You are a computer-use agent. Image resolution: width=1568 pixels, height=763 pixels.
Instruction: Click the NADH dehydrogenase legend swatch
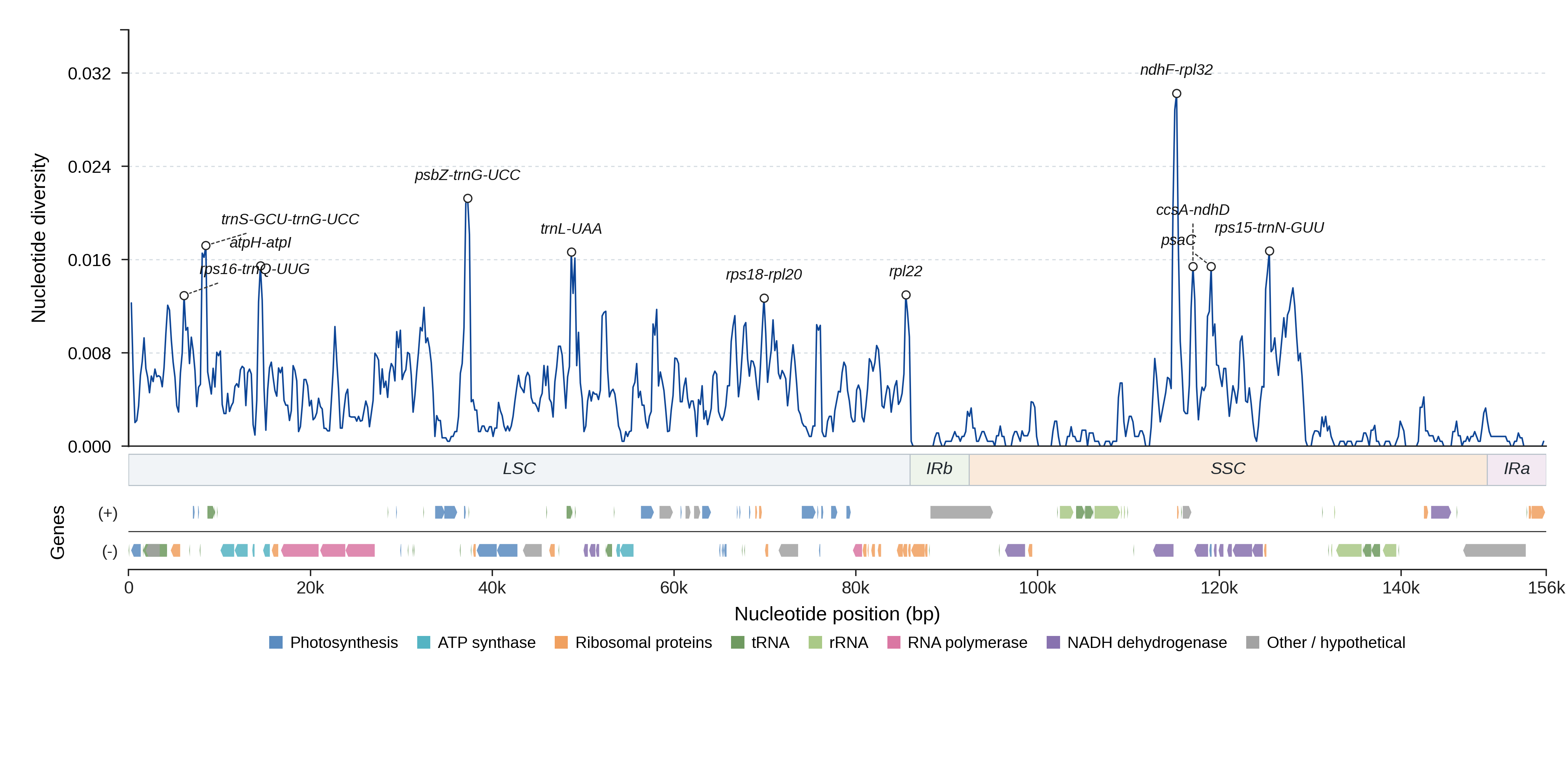(x=1053, y=642)
